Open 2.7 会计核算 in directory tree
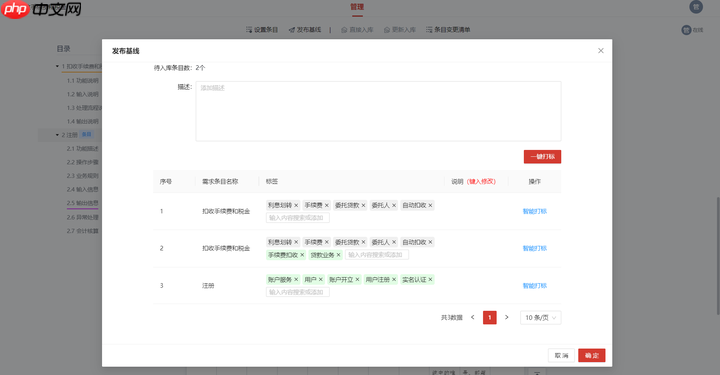 pyautogui.click(x=83, y=231)
